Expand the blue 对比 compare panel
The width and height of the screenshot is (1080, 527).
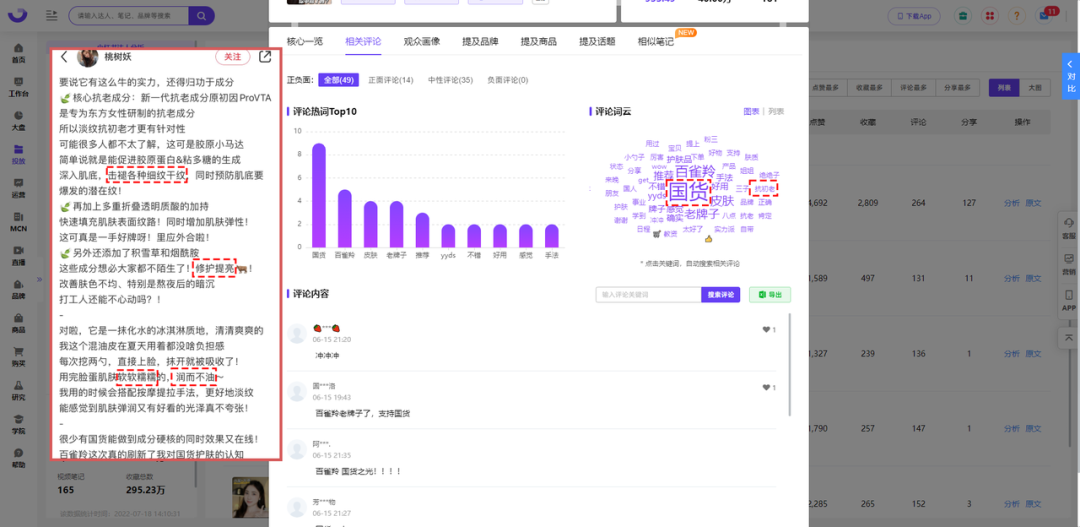click(1070, 77)
